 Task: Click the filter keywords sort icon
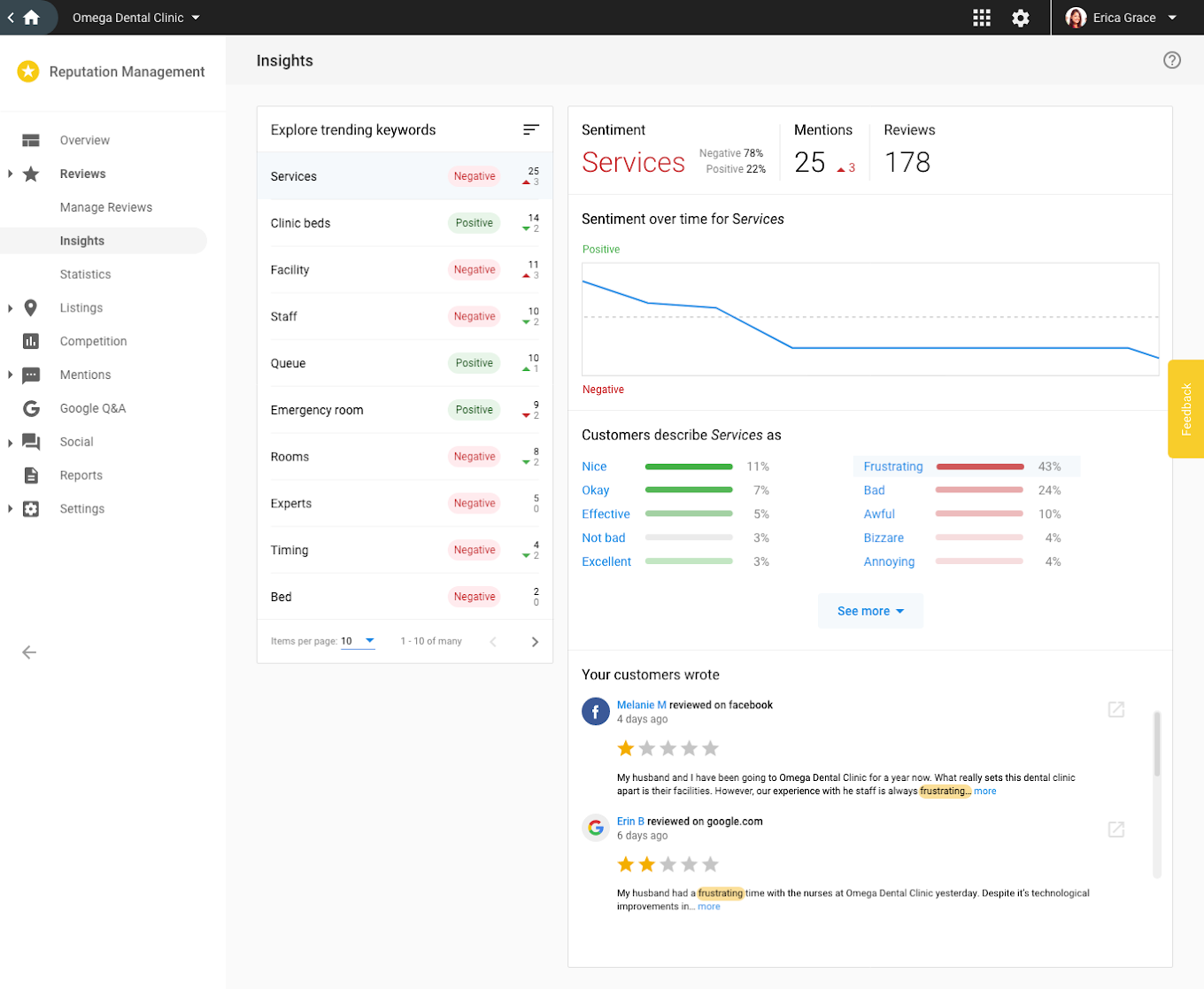point(530,130)
